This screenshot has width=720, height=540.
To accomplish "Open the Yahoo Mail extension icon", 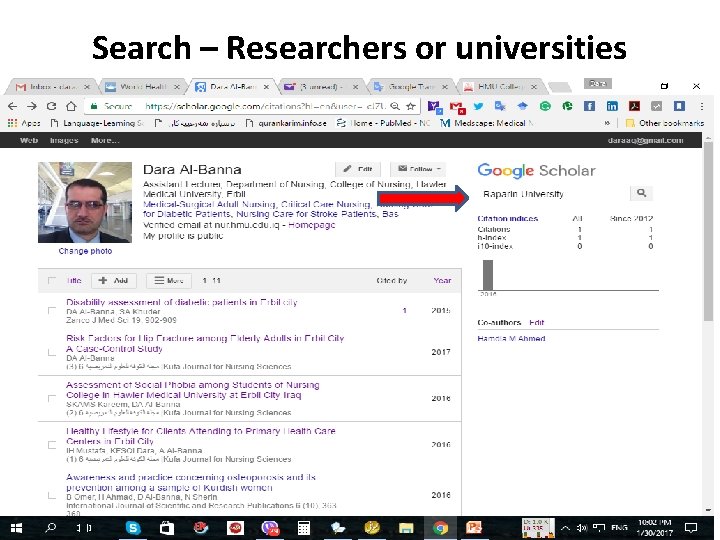I will click(x=434, y=107).
